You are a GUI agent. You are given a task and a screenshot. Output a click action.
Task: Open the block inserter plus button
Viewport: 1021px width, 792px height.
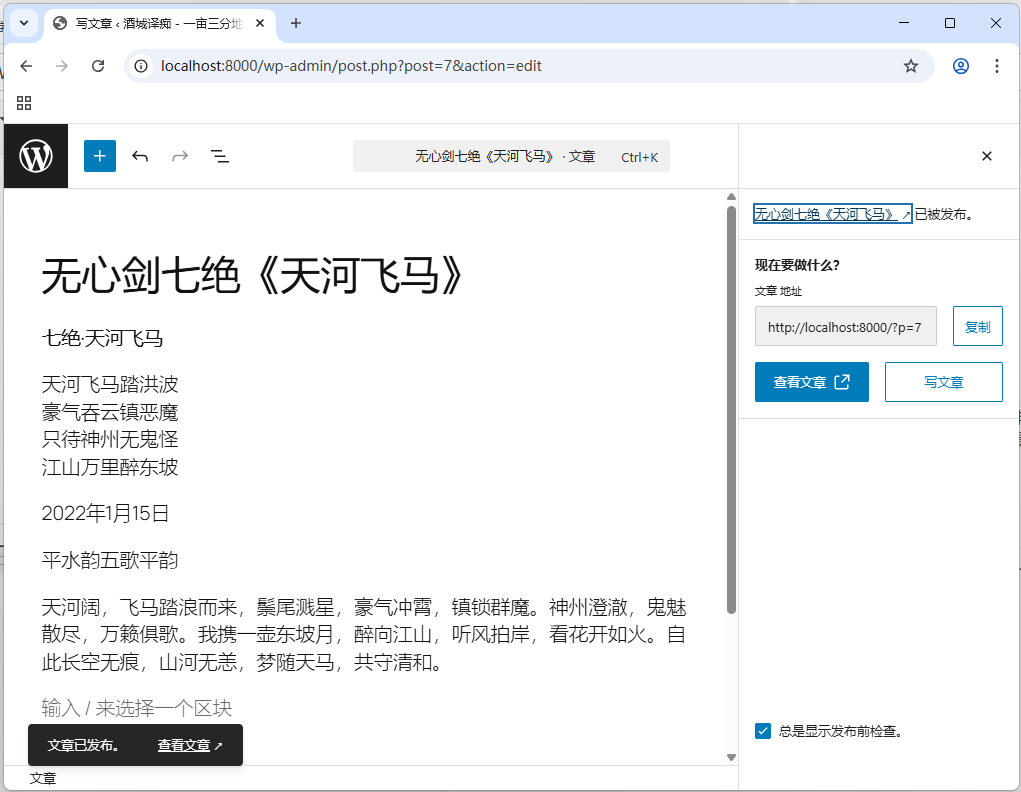coord(100,156)
